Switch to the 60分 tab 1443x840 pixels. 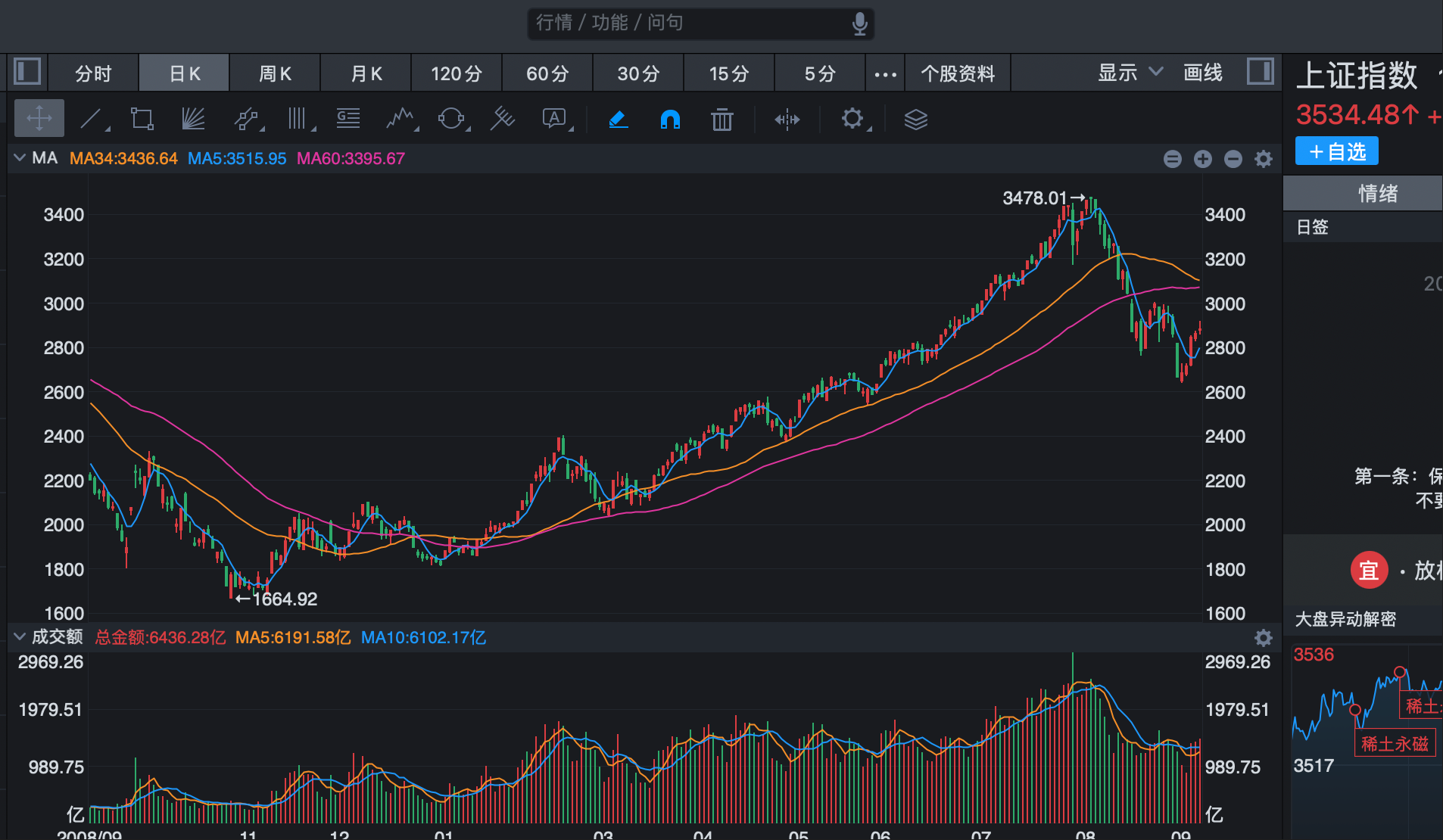[x=547, y=73]
